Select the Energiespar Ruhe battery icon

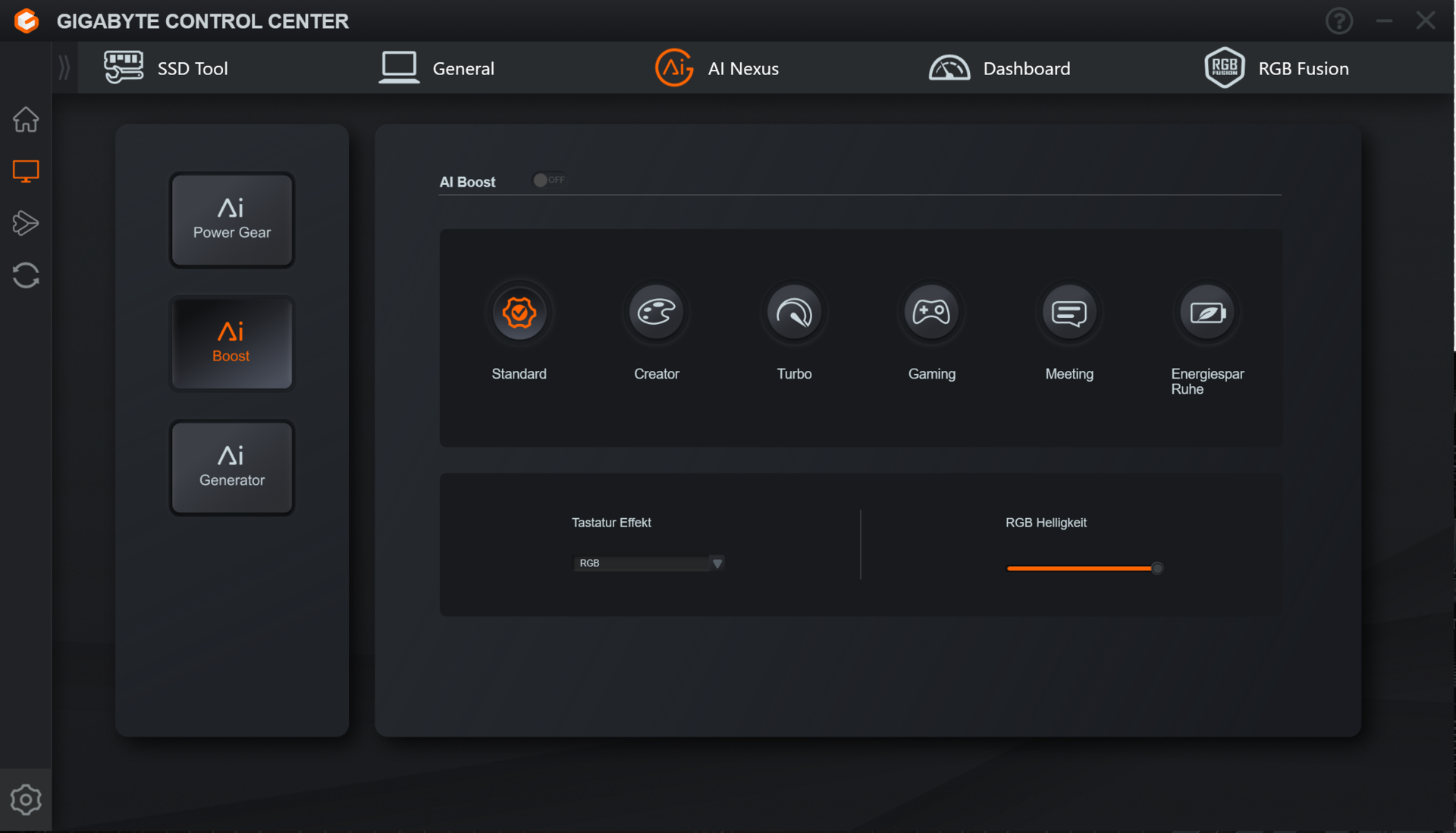1207,312
